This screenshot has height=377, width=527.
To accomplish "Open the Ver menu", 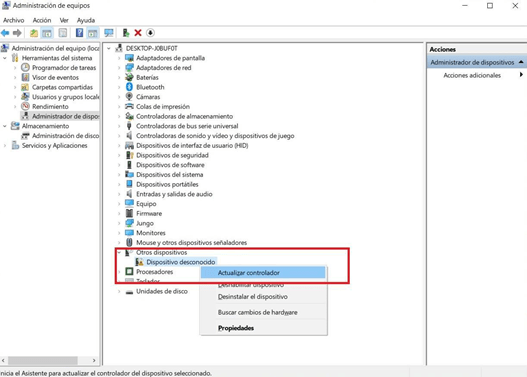I will pos(64,20).
